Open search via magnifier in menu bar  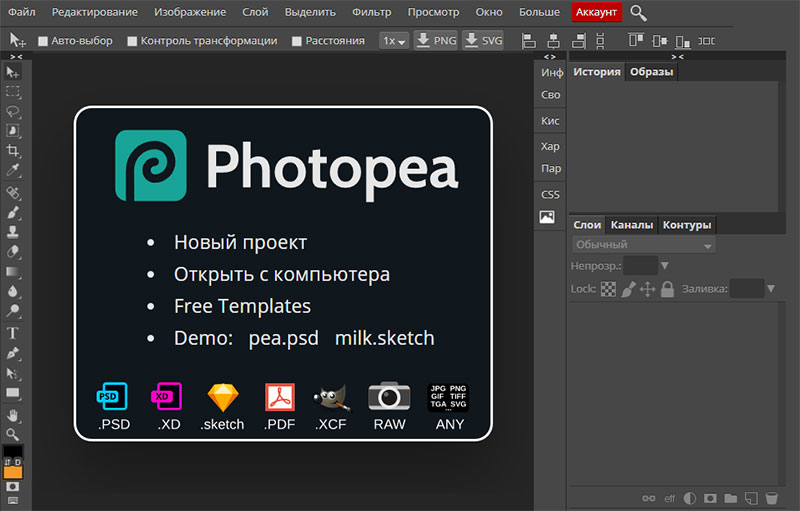pos(638,13)
